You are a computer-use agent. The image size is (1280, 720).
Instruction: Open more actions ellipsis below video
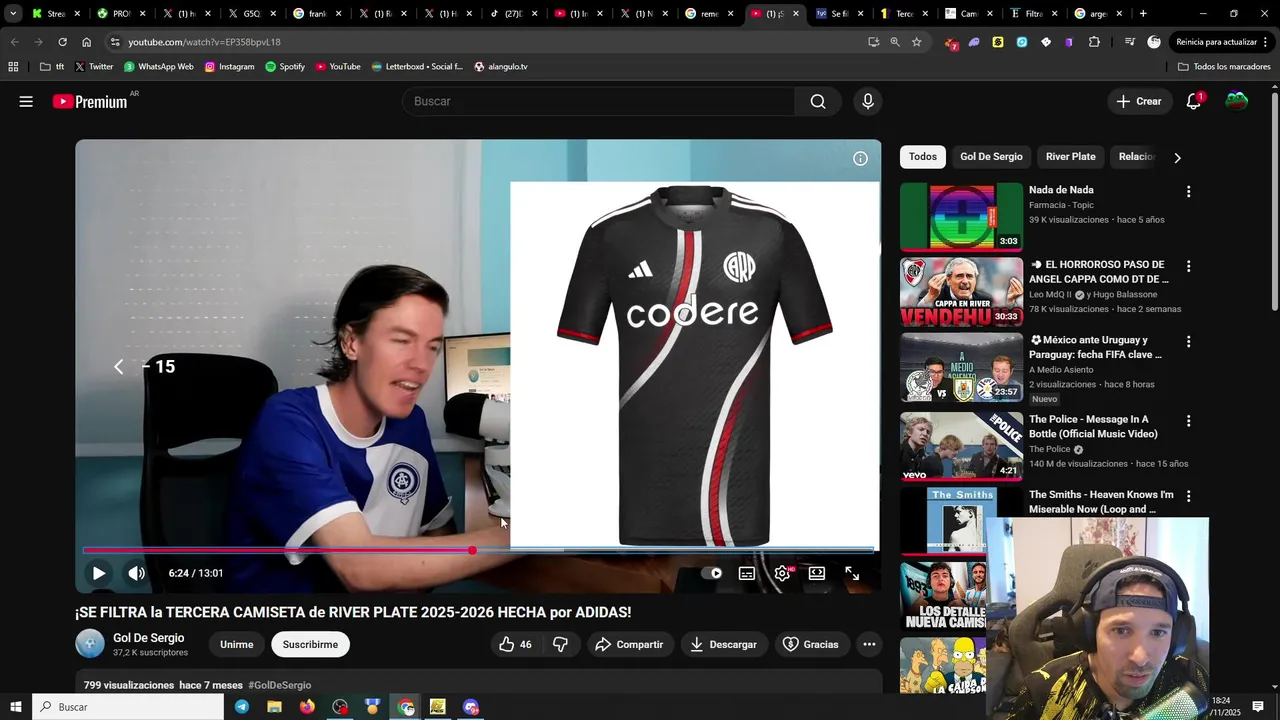869,644
